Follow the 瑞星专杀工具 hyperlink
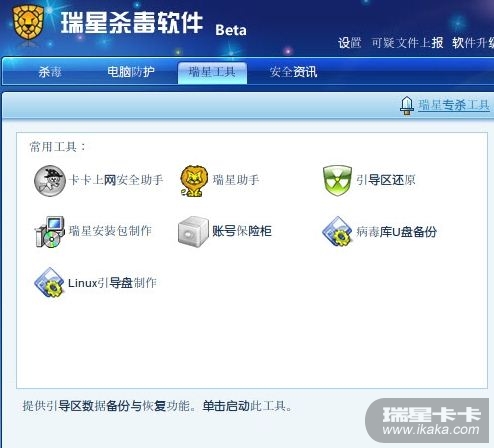This screenshot has width=494, height=448. (454, 105)
